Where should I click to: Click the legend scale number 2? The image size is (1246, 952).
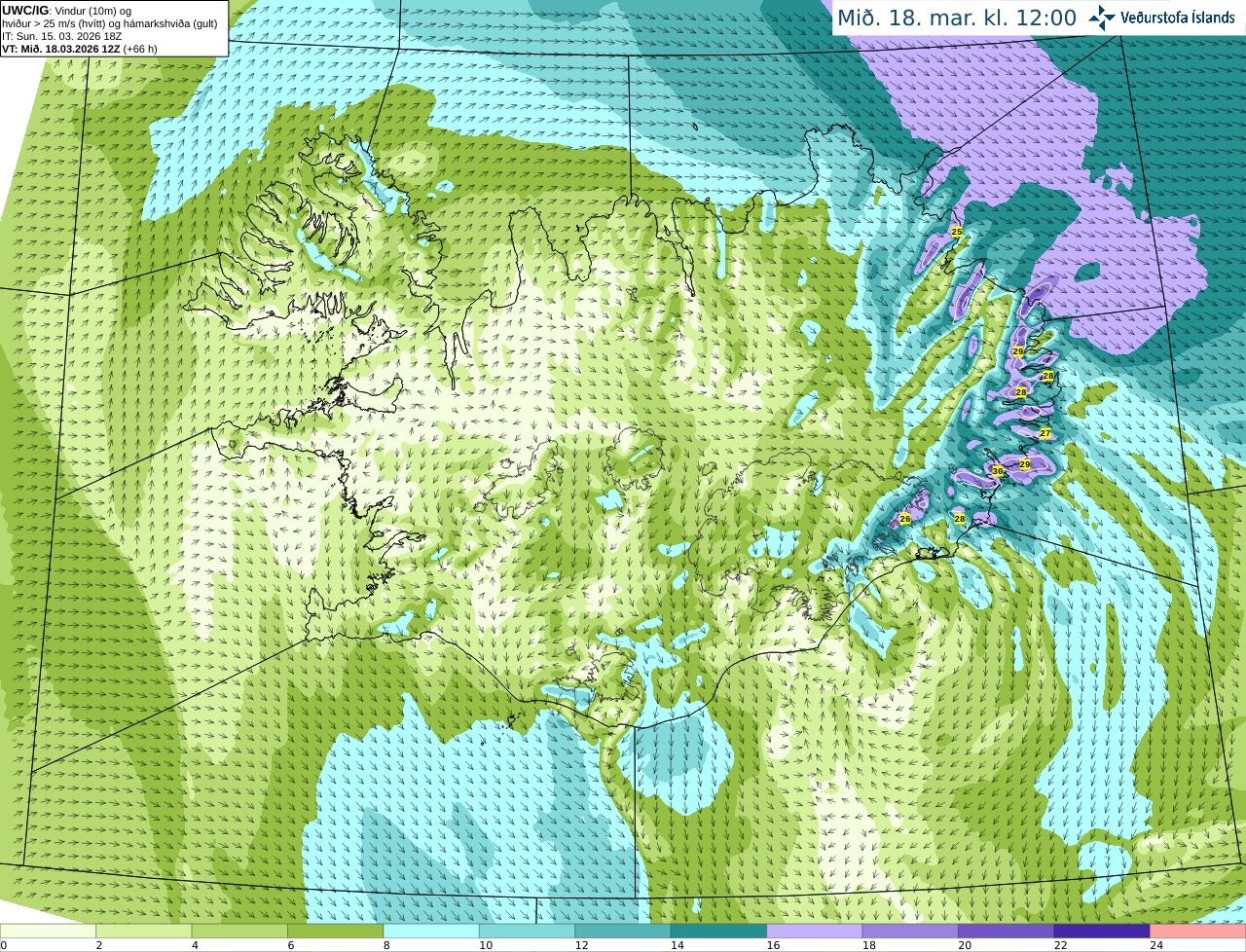99,945
